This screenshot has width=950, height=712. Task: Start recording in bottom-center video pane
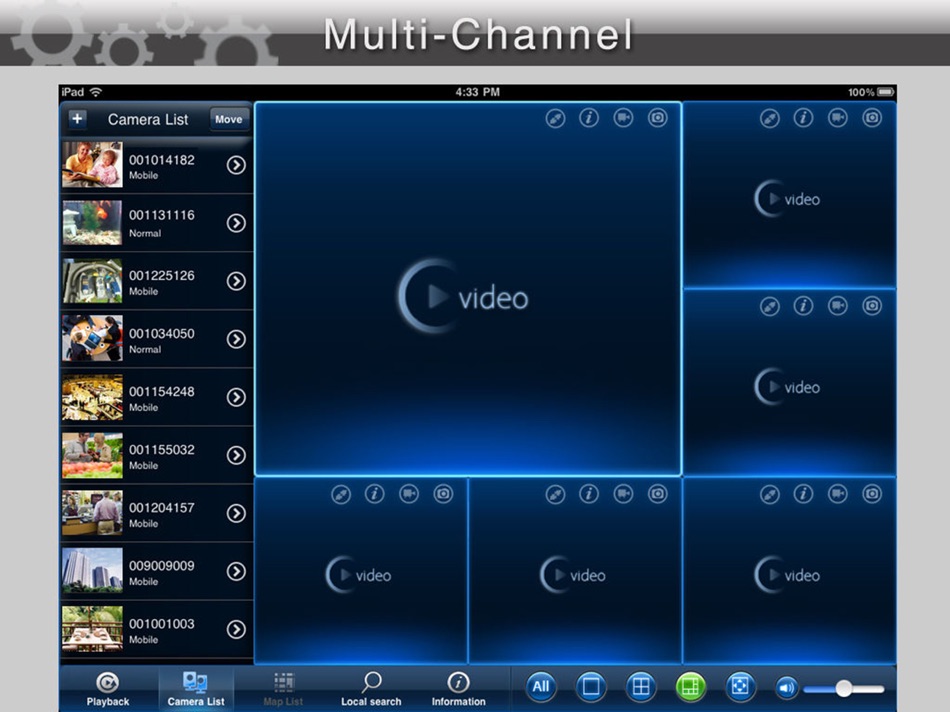623,494
